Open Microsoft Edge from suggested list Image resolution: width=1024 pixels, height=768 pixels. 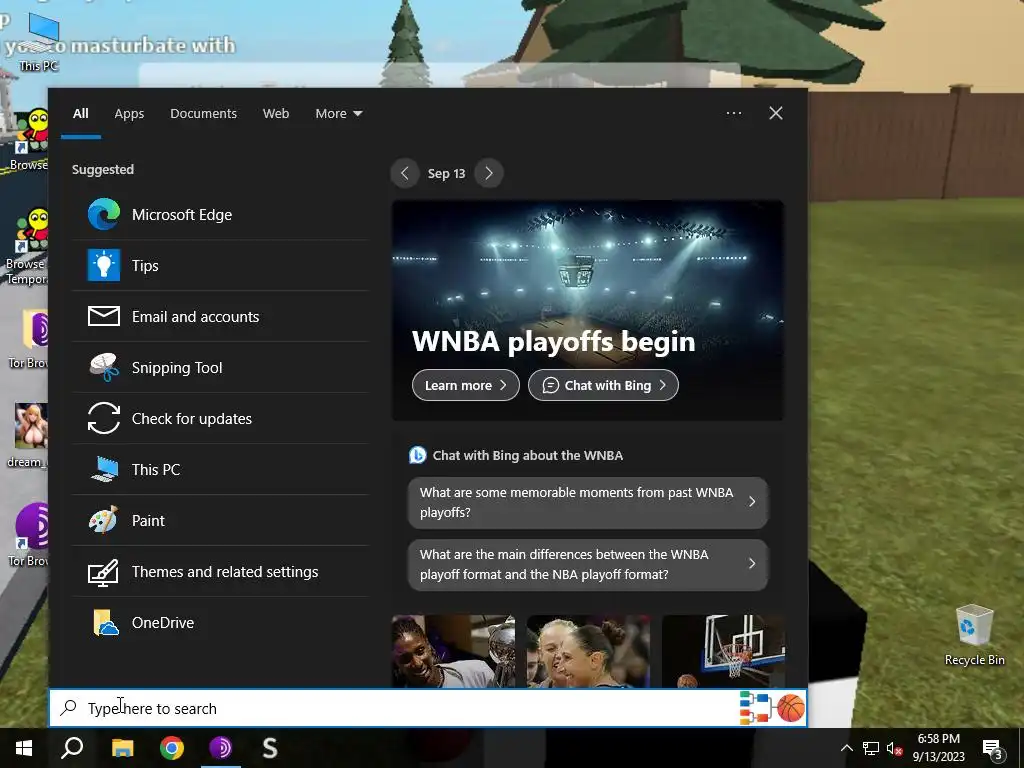(x=221, y=215)
